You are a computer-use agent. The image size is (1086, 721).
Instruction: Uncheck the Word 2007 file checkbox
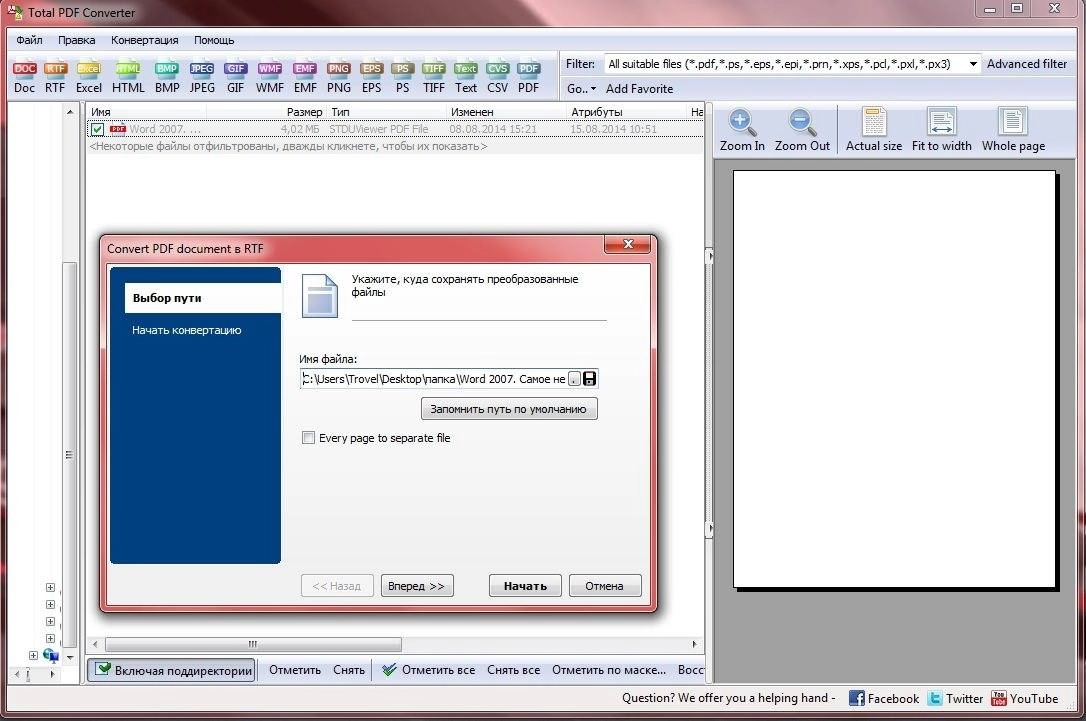coord(98,130)
